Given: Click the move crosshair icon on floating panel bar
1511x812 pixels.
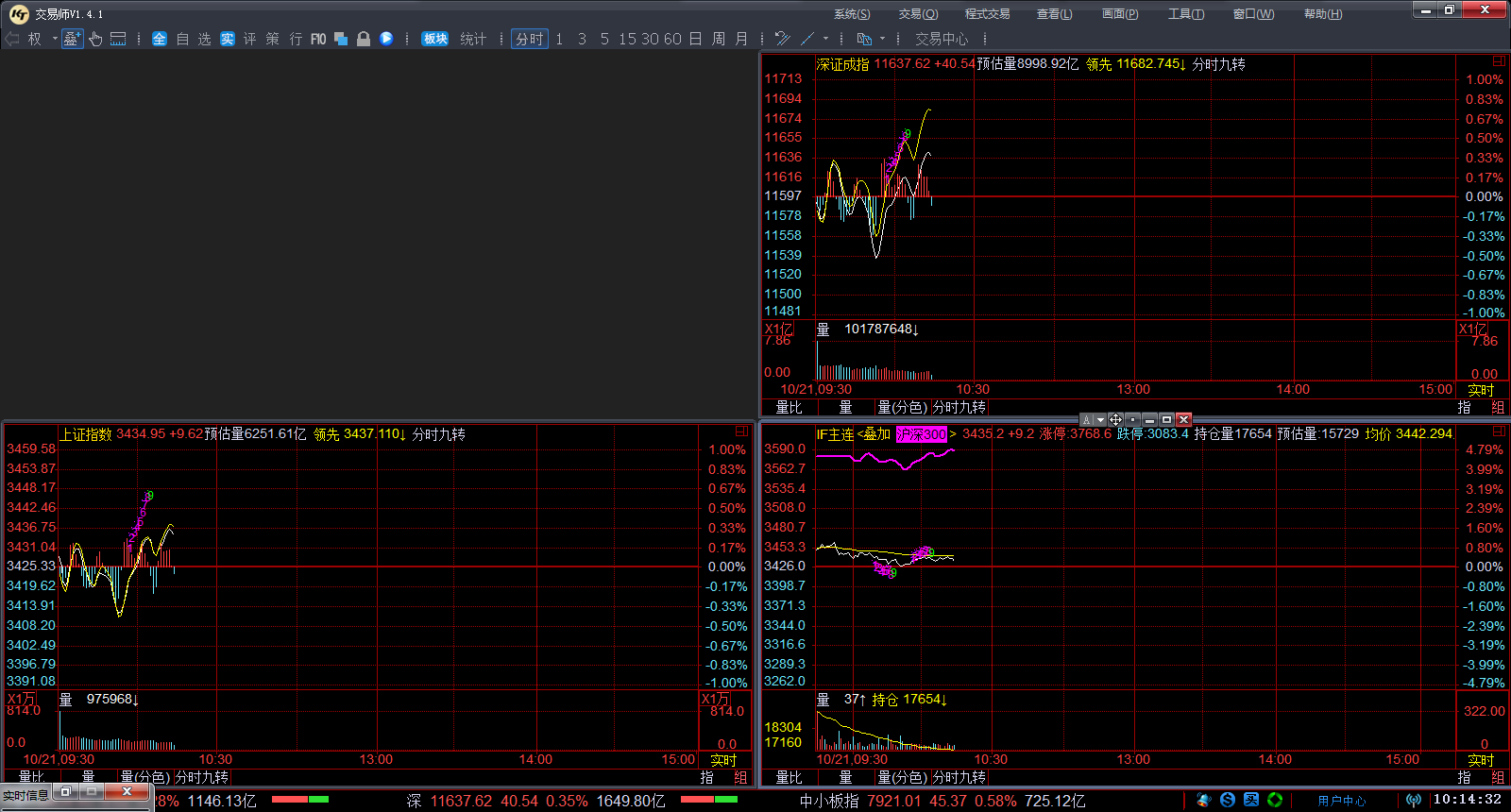Looking at the screenshot, I should (x=1115, y=419).
